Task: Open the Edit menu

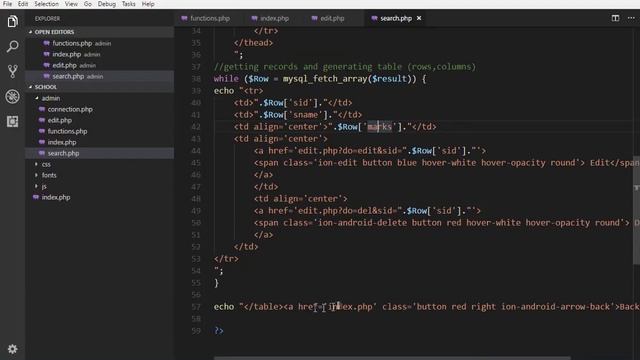Action: pyautogui.click(x=23, y=4)
